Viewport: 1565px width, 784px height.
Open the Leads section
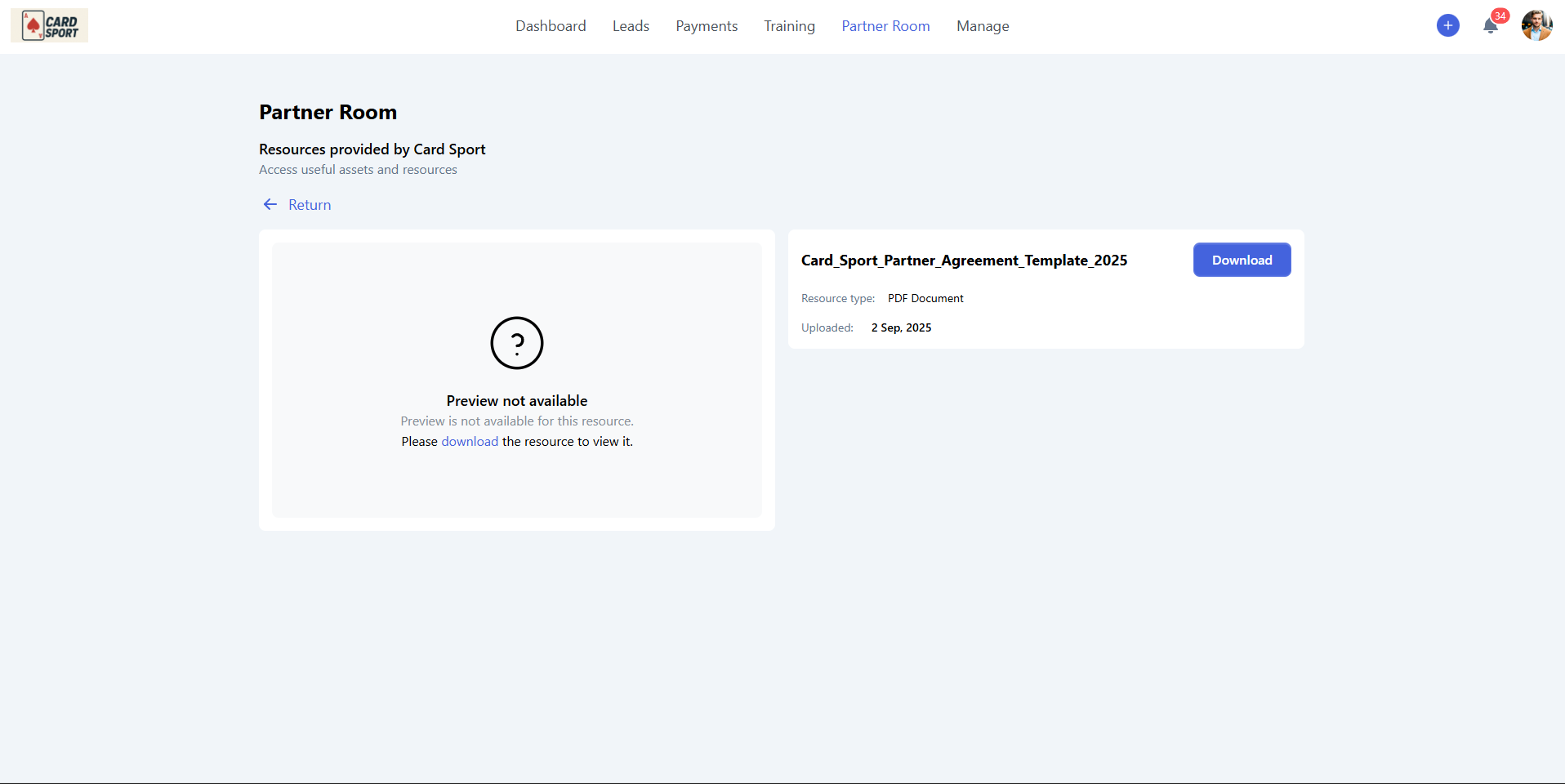[x=631, y=26]
